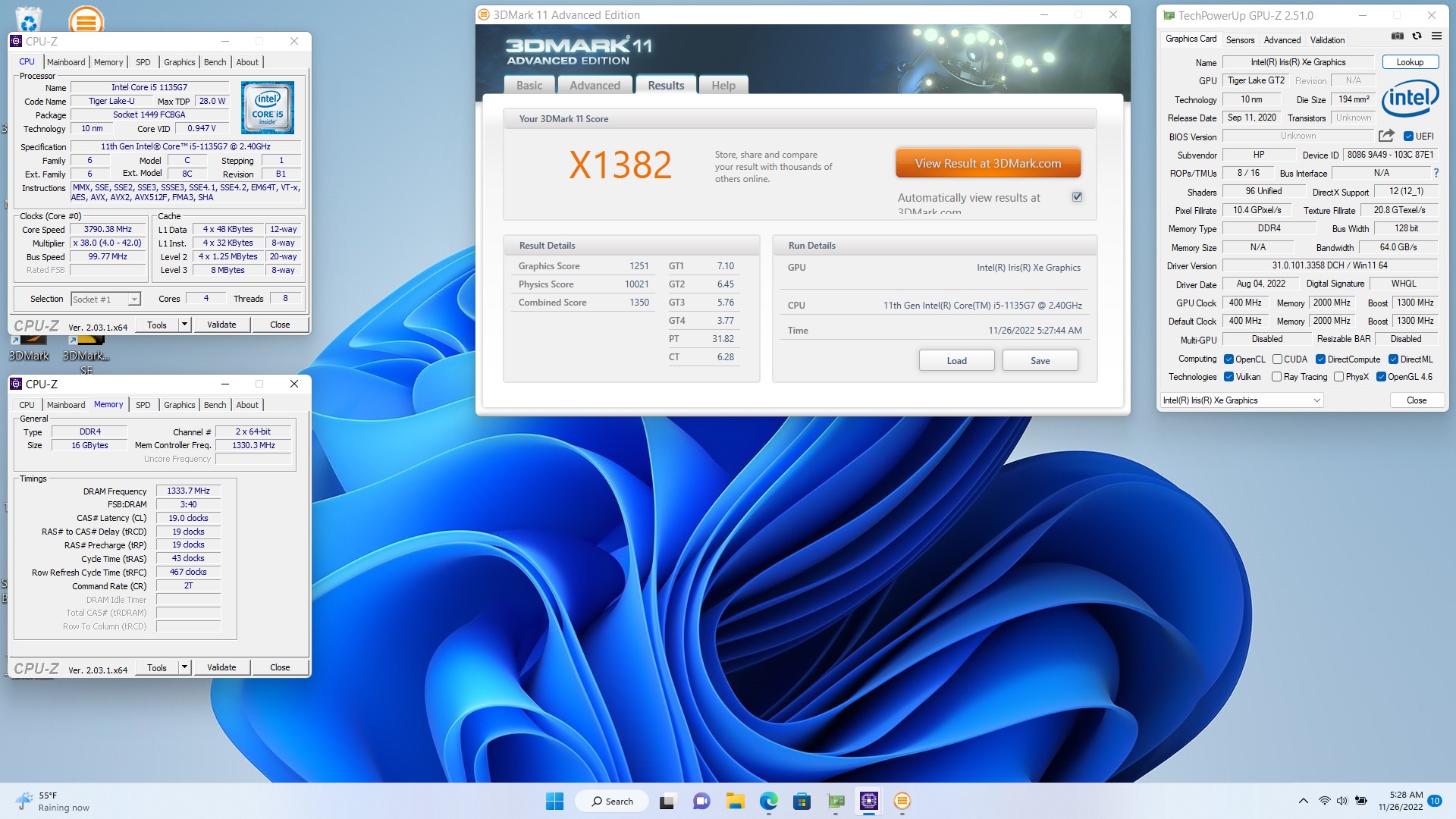The image size is (1456, 819).
Task: Toggle the PhysX checkbox
Action: coord(1338,377)
